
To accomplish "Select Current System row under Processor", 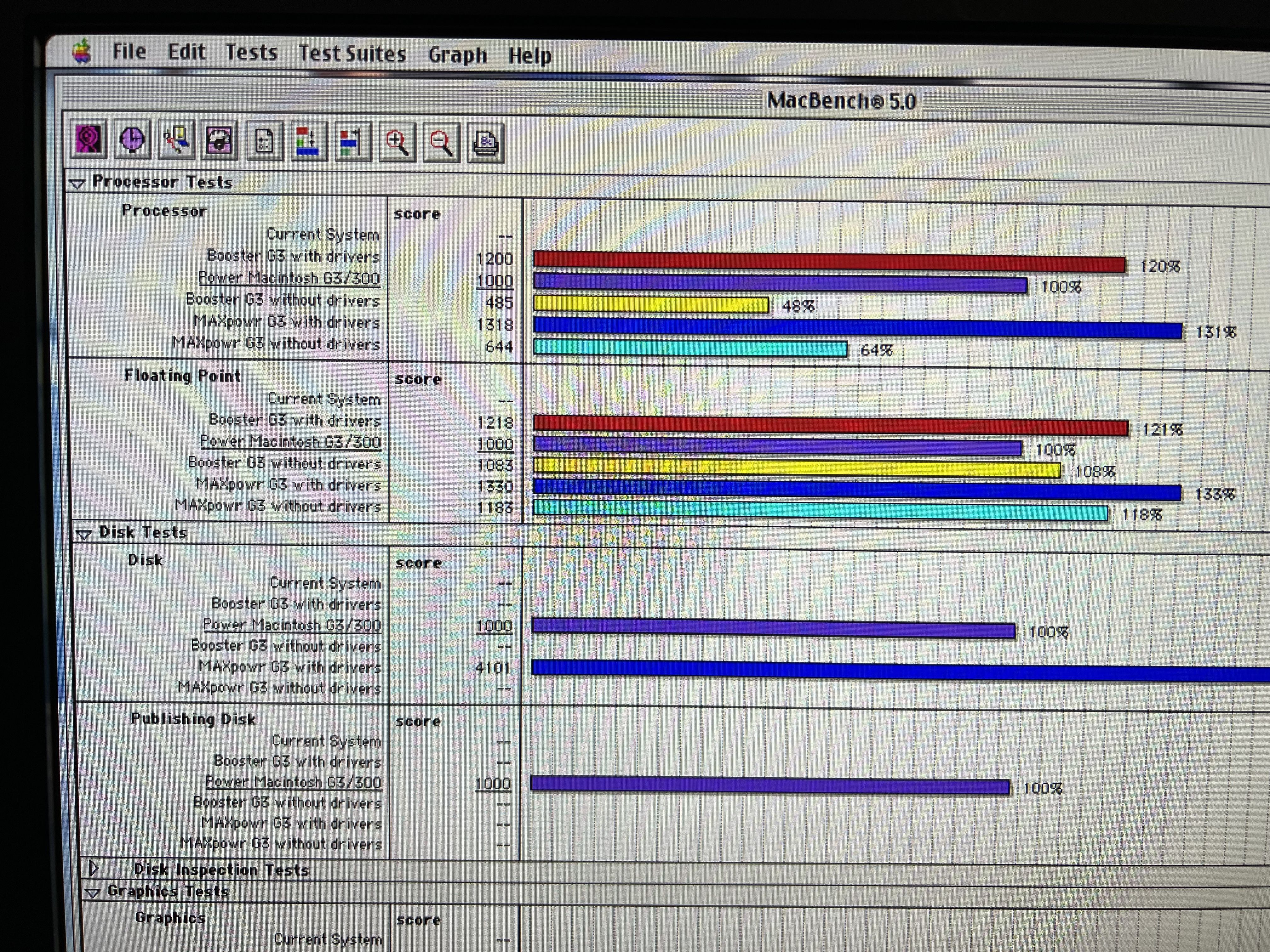I will point(323,235).
